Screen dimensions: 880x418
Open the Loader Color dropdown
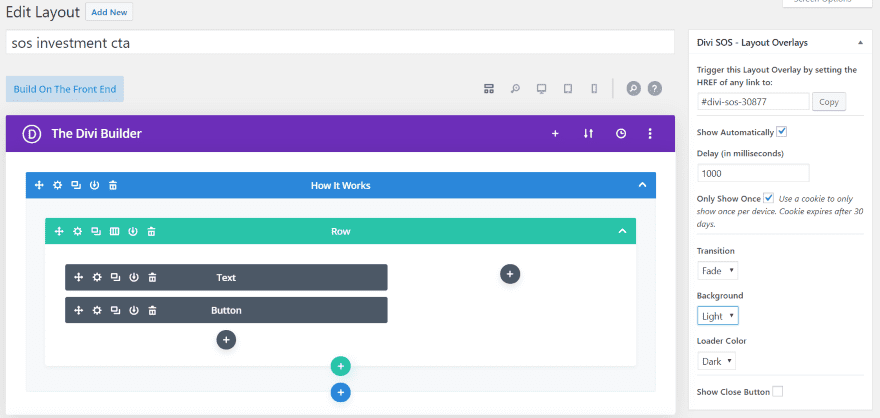(718, 361)
